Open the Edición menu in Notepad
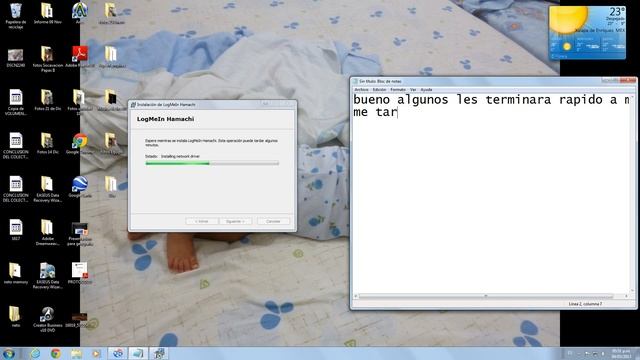Screen dimensions: 640x360 click(x=379, y=89)
